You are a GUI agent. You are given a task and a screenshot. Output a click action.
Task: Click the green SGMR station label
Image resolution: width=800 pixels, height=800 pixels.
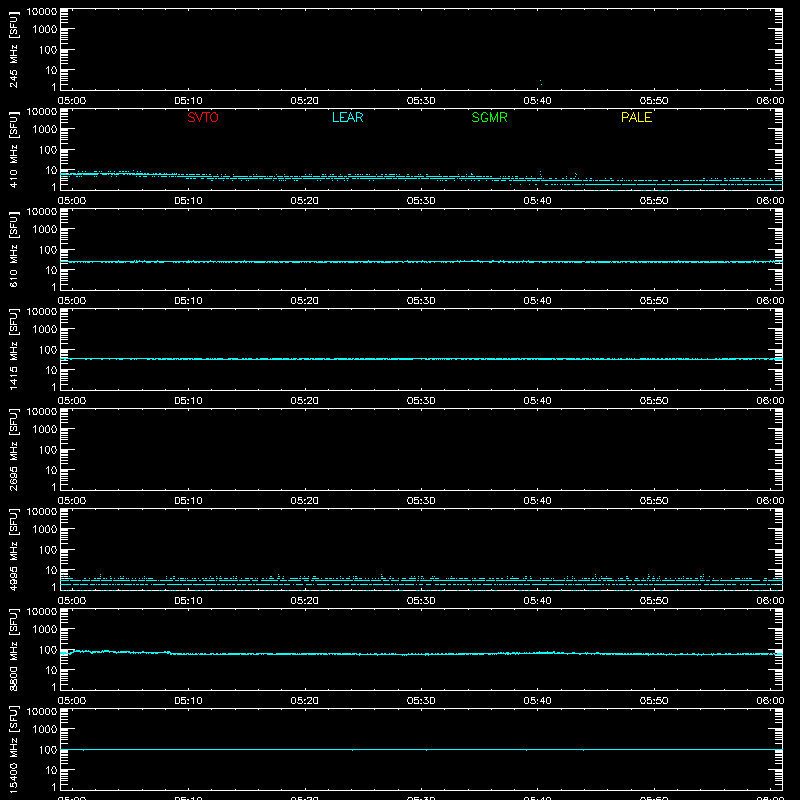(489, 117)
